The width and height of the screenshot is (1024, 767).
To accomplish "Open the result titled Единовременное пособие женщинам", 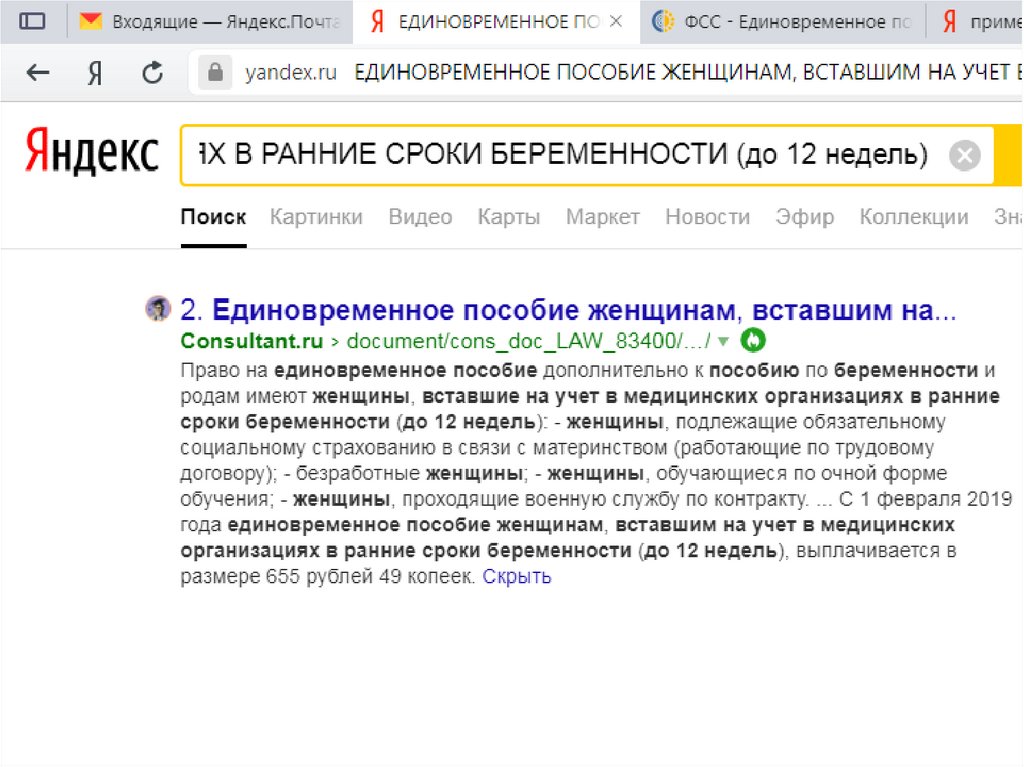I will [x=583, y=310].
